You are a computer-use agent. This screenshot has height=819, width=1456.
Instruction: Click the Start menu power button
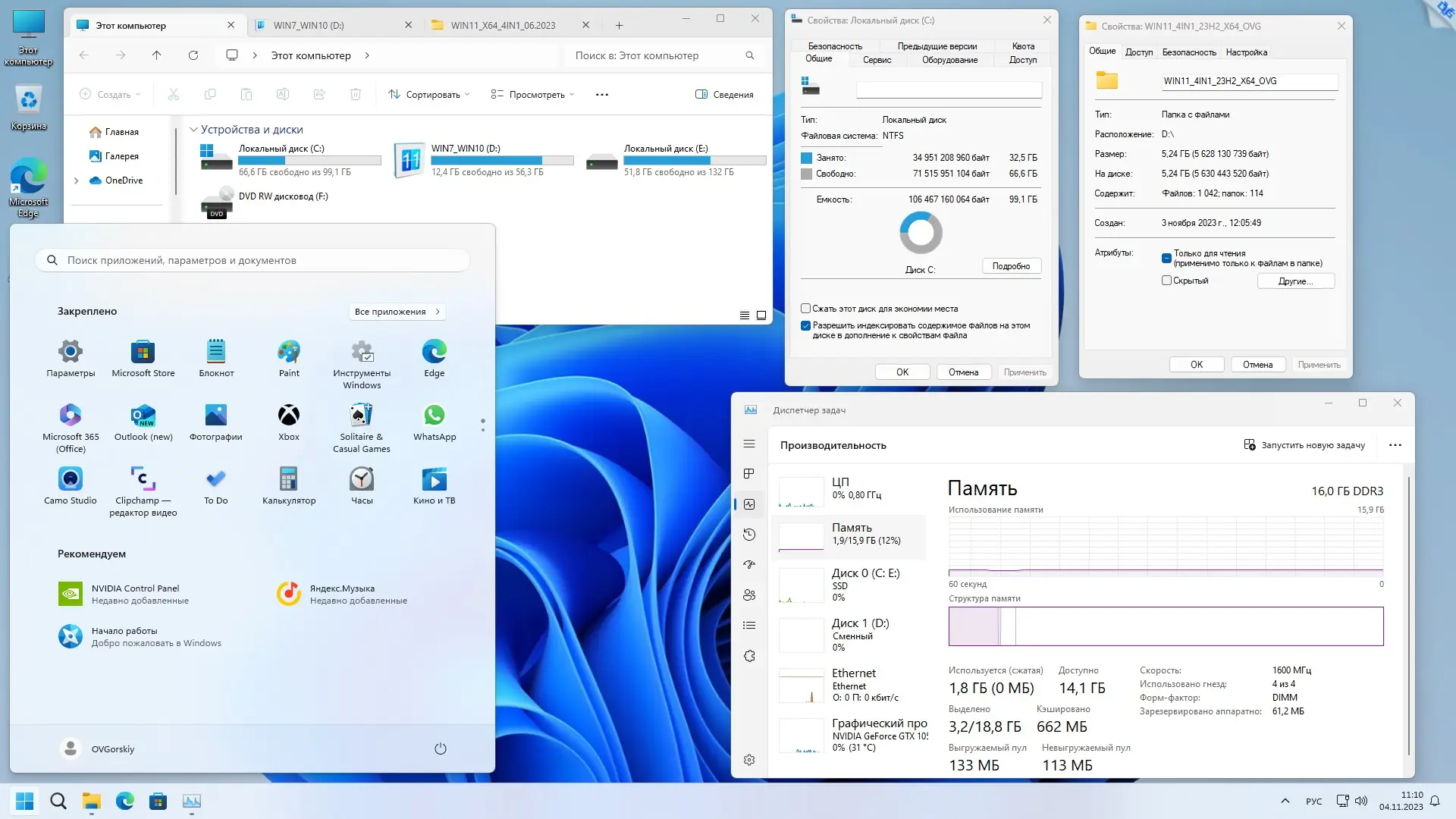point(441,749)
